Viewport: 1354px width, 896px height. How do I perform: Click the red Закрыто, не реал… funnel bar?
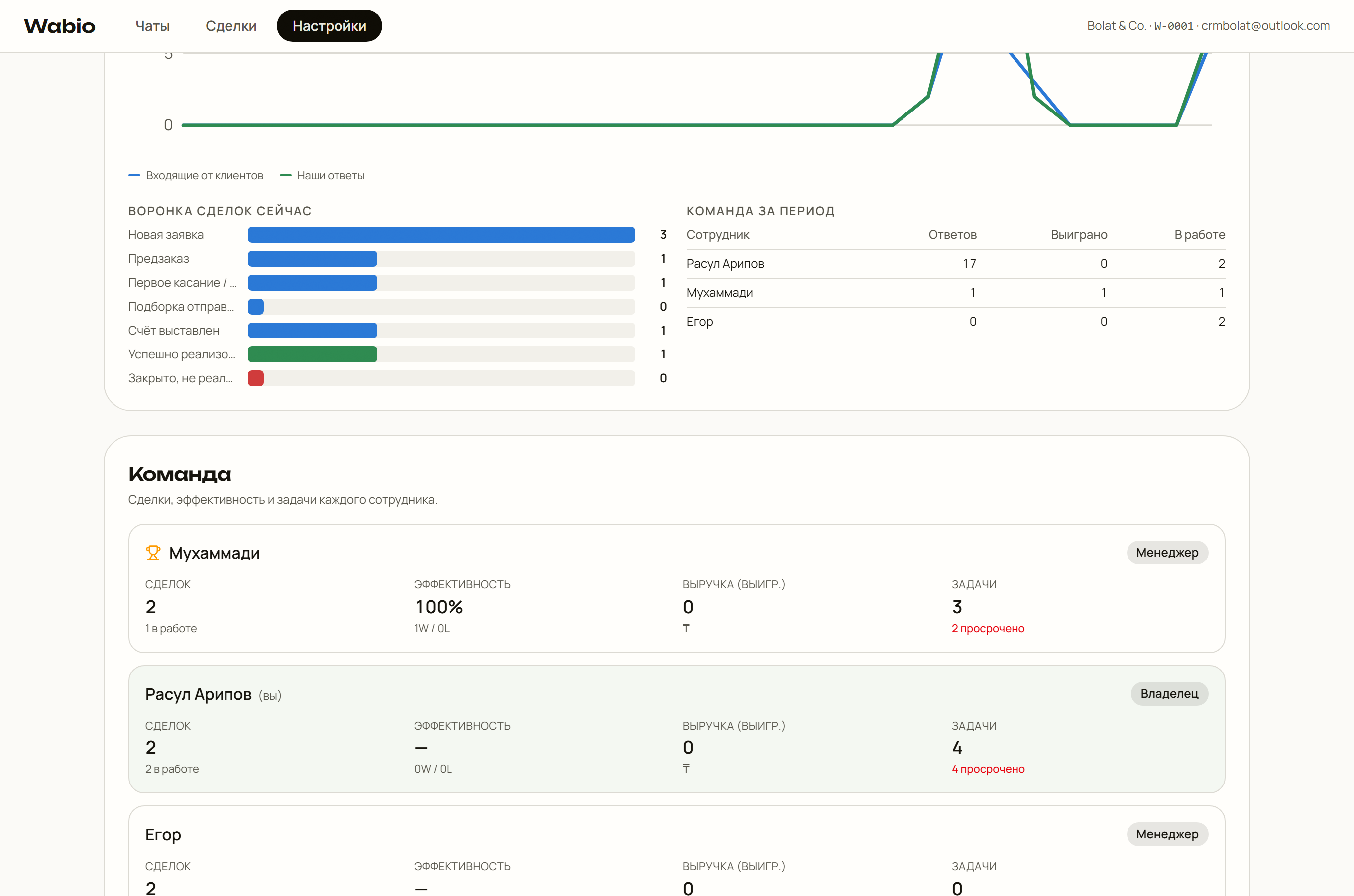tap(256, 378)
